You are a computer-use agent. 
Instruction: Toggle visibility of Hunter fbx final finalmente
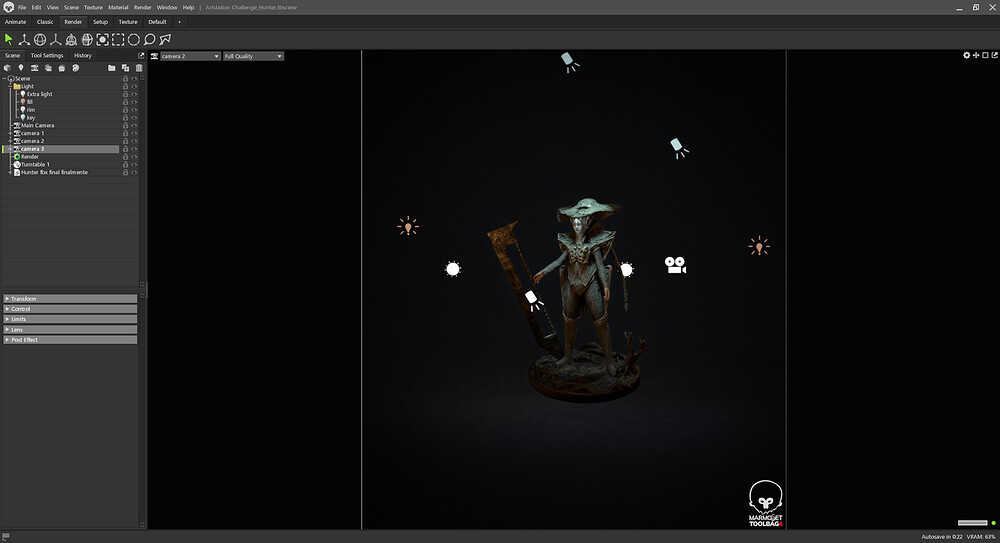pyautogui.click(x=134, y=172)
